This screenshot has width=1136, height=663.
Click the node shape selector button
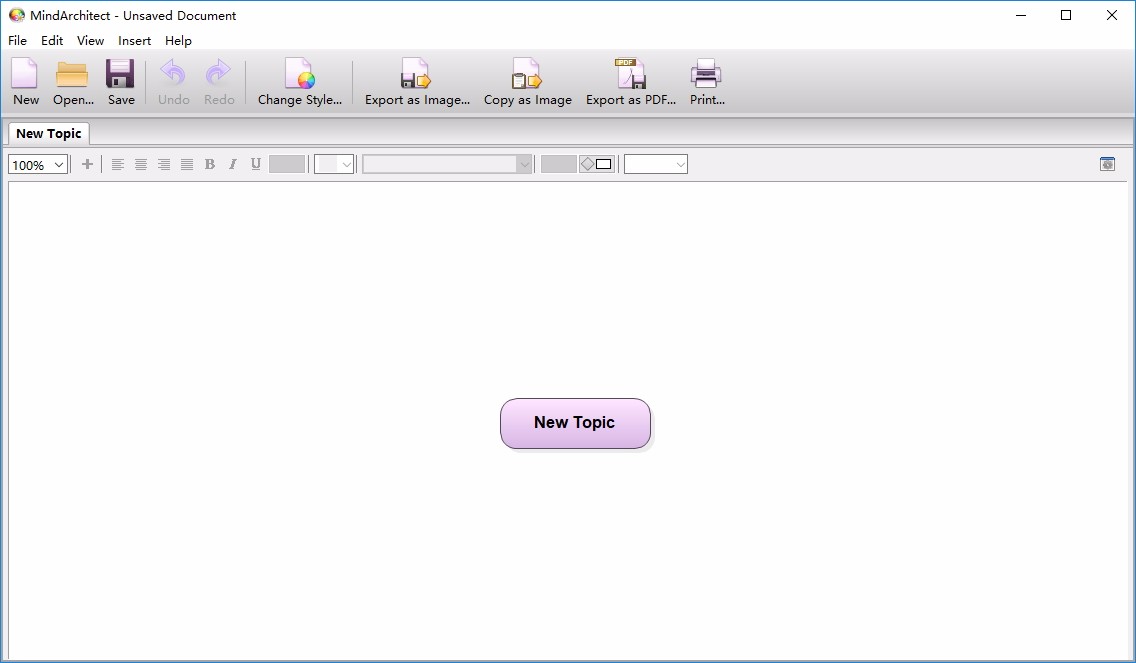point(596,164)
